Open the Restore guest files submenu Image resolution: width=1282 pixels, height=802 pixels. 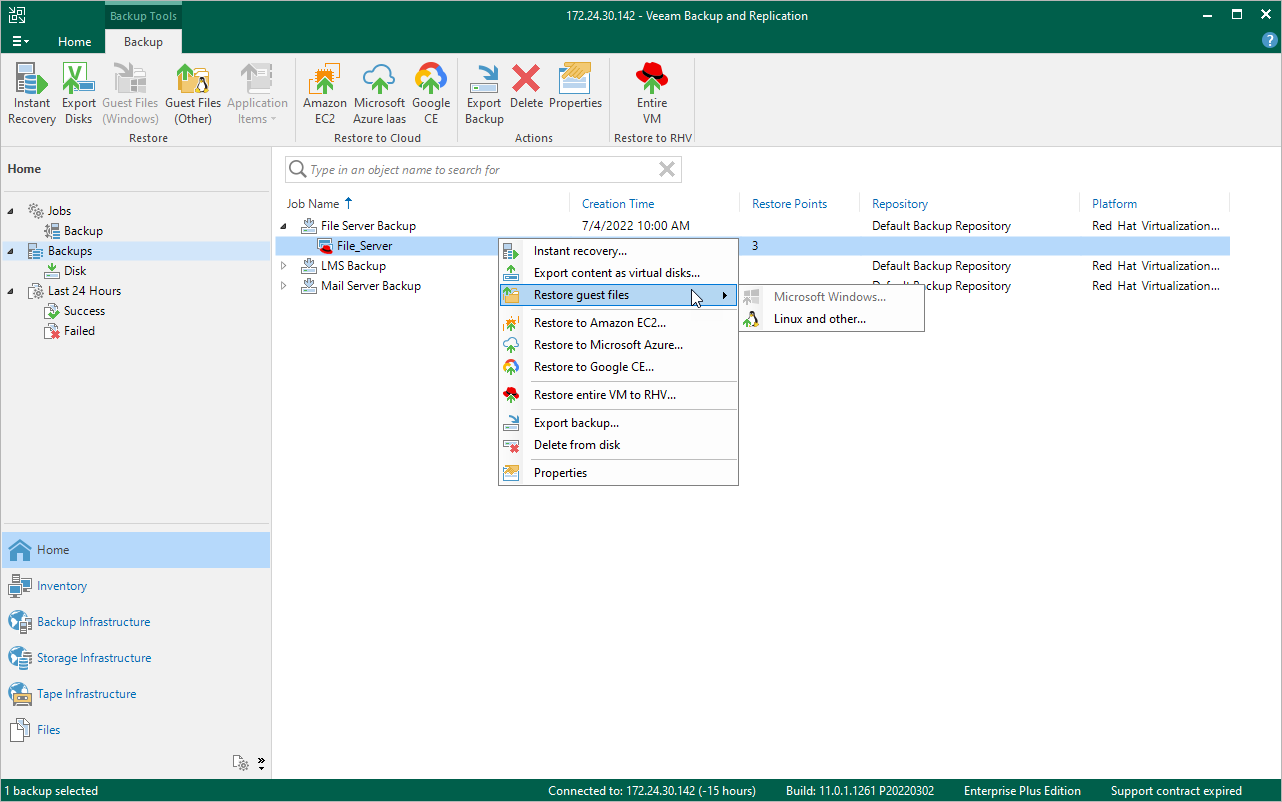618,295
